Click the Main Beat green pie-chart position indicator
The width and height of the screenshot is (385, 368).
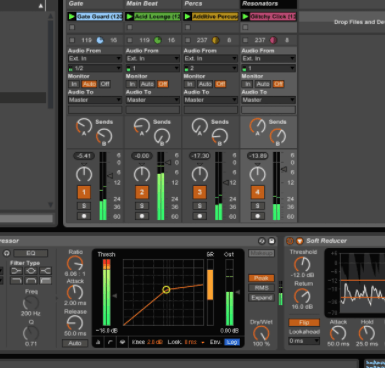pyautogui.click(x=158, y=40)
